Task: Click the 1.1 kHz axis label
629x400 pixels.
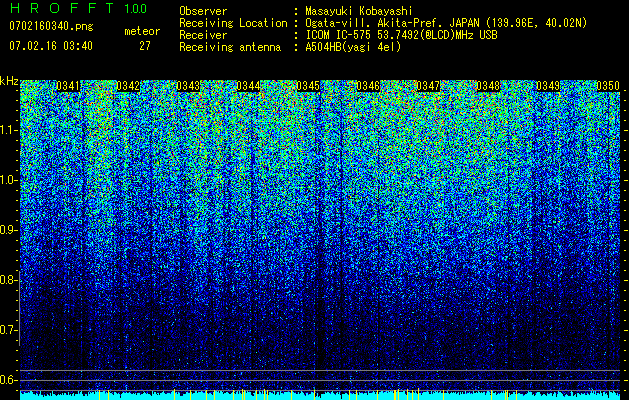Action: click(x=9, y=130)
